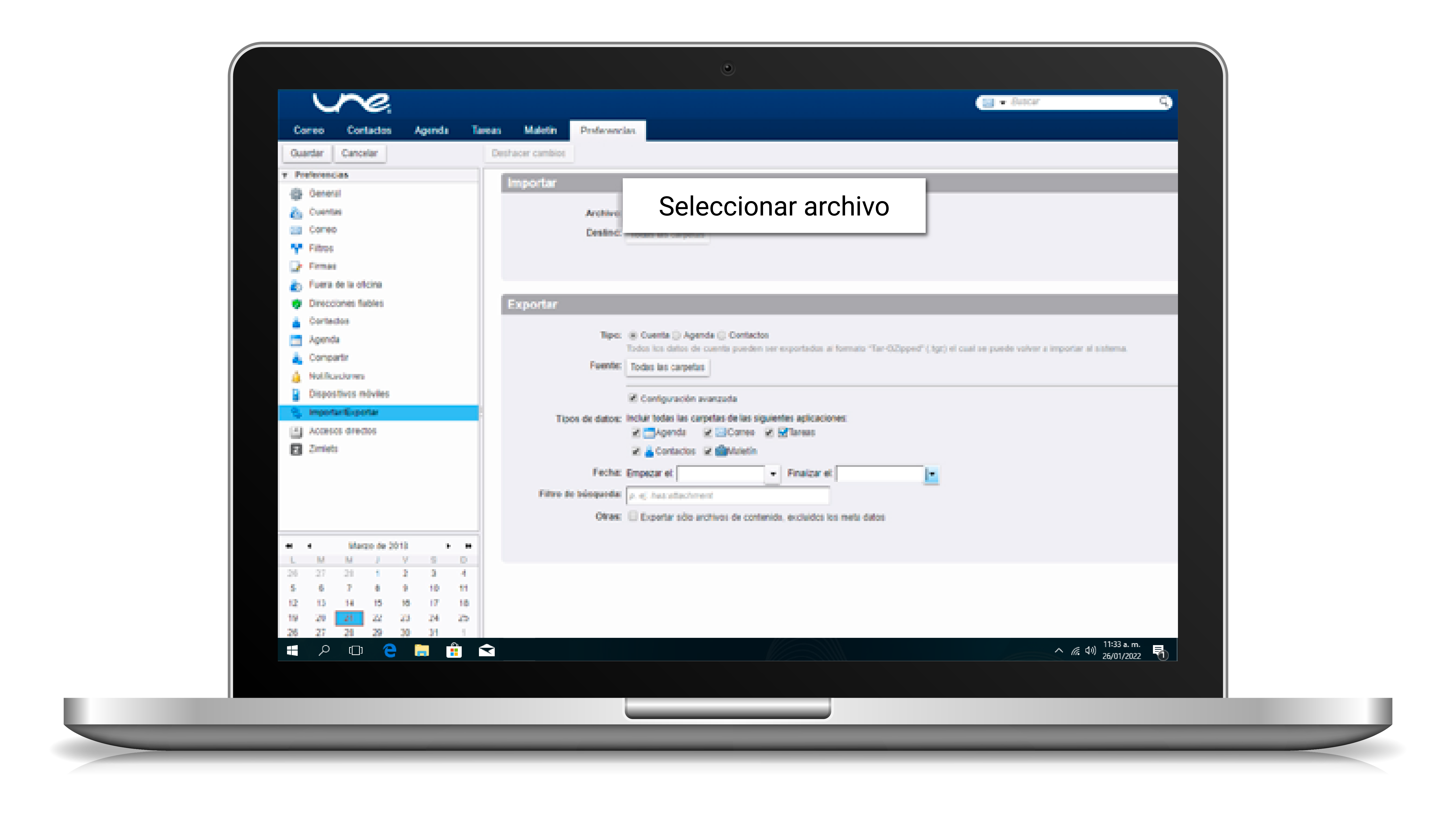The image size is (1456, 819).
Task: Open the taskbar volume control
Action: pos(1091,651)
